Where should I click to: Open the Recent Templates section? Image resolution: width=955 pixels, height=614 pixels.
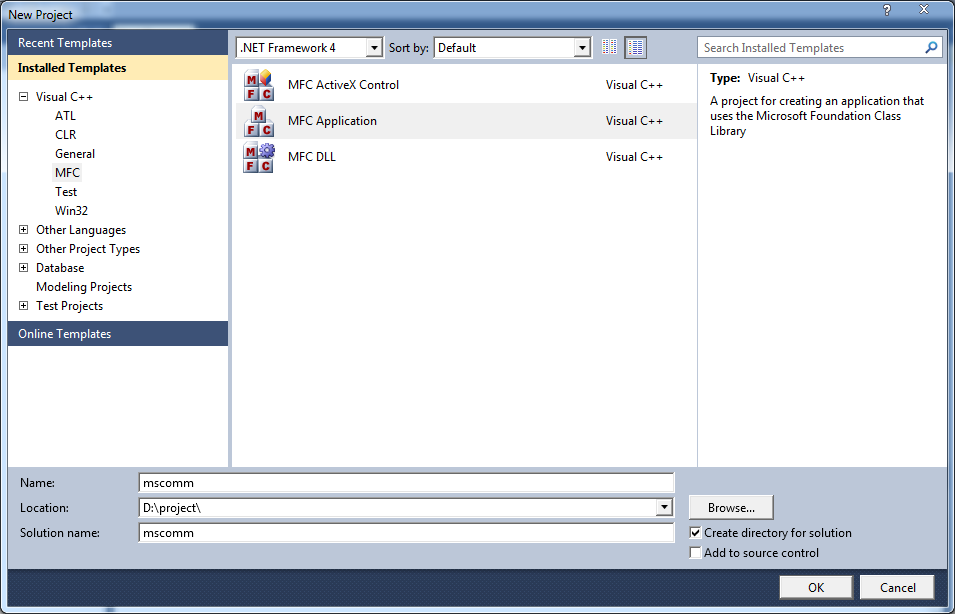point(118,43)
